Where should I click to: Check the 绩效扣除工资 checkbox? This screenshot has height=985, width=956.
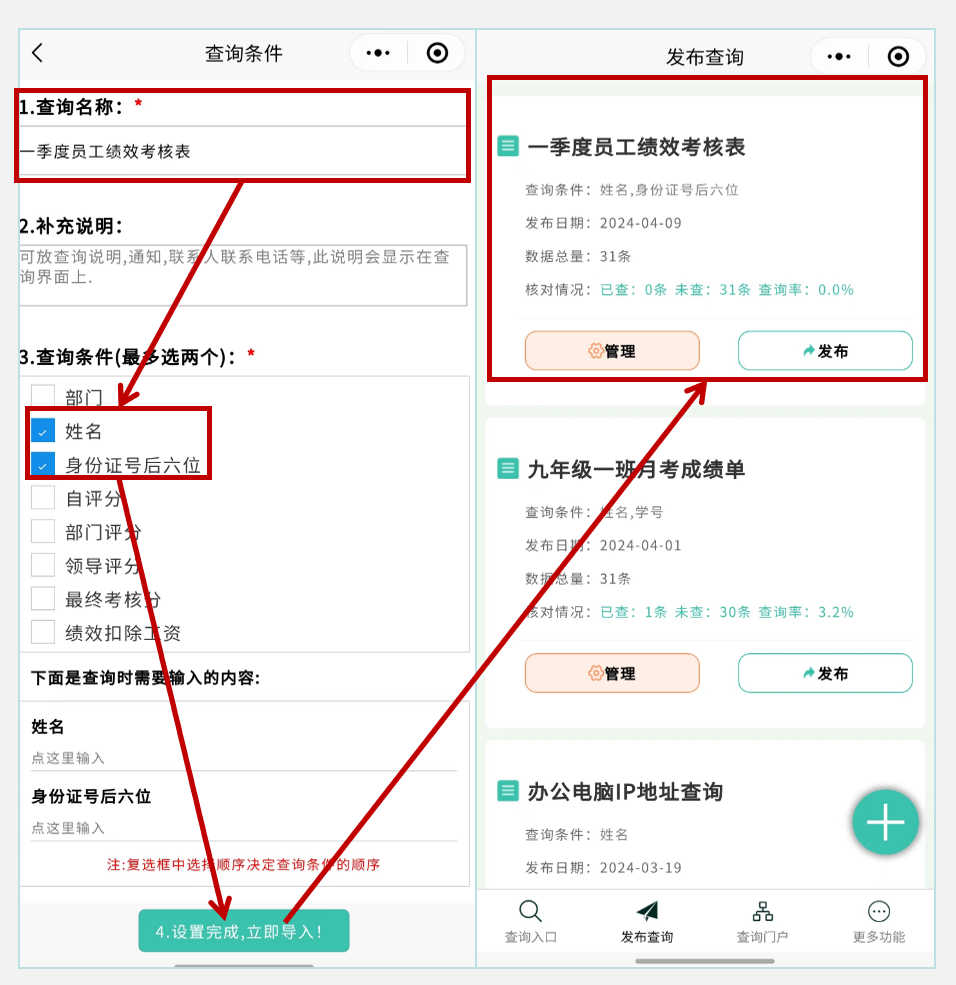coord(43,633)
